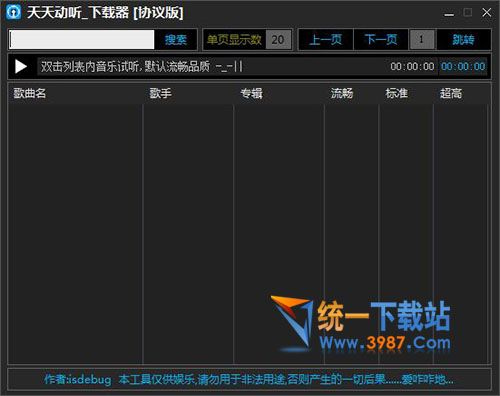Click the 单页显示数 label
This screenshot has height=396, width=500.
coord(234,40)
